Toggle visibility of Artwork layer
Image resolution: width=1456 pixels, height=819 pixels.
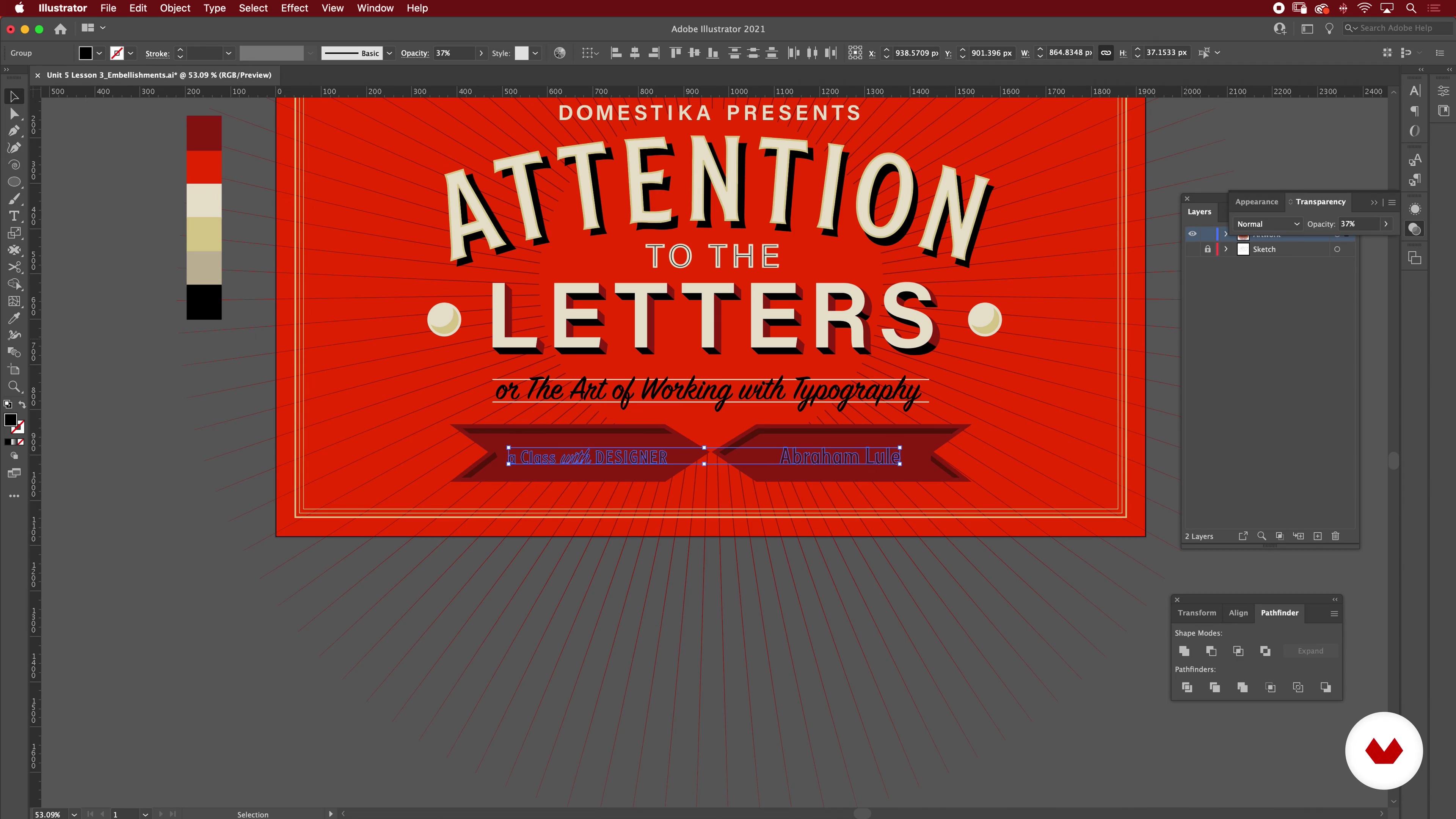[1192, 234]
